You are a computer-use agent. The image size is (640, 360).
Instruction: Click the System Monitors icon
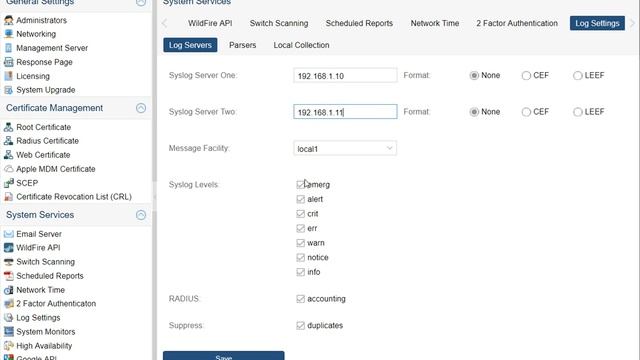click(x=9, y=331)
